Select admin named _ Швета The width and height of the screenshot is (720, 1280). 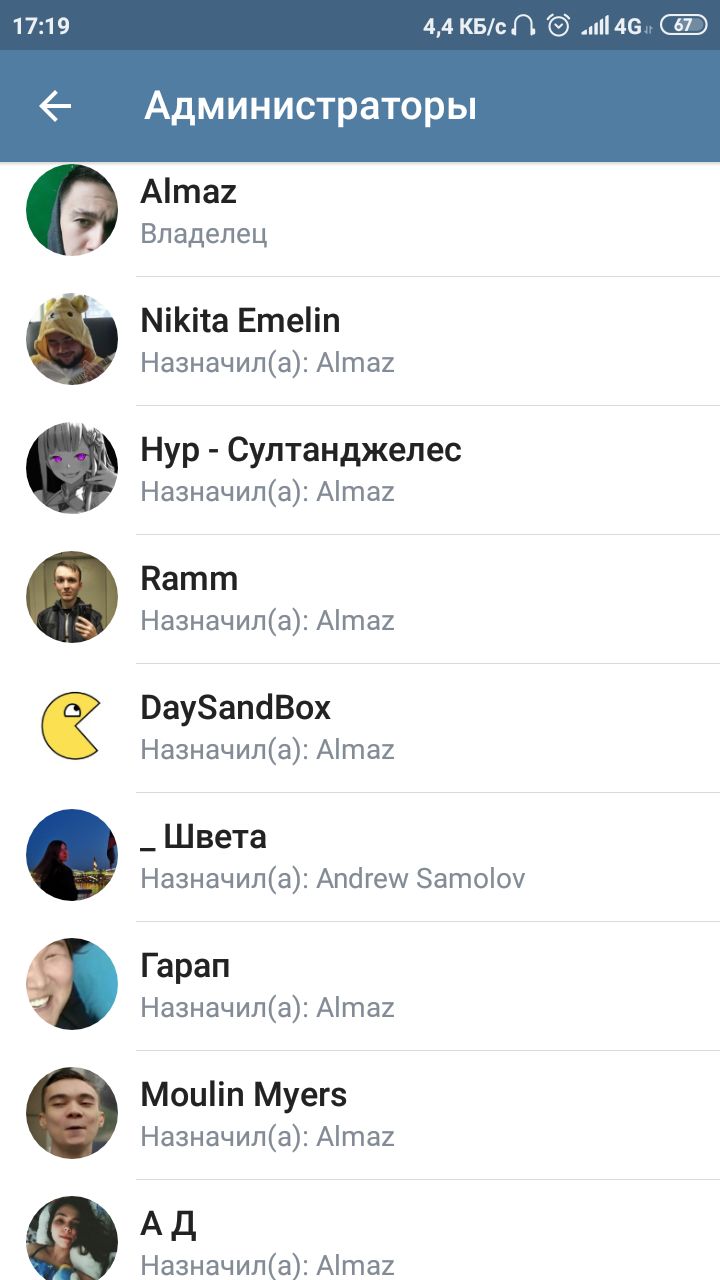[x=360, y=857]
